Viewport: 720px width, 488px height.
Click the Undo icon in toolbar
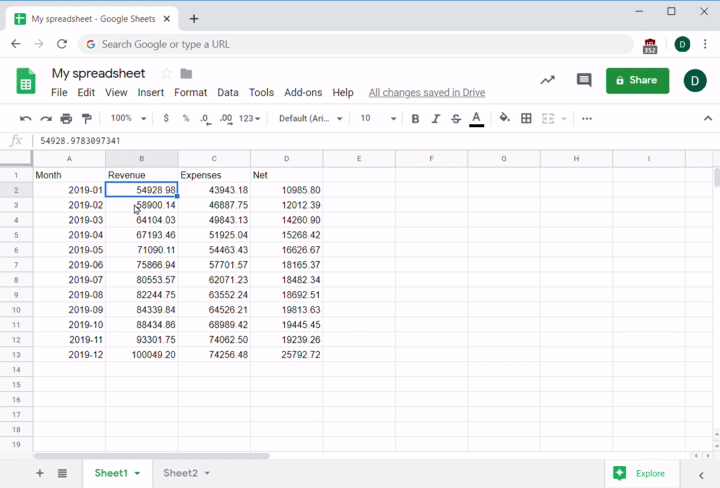26,118
